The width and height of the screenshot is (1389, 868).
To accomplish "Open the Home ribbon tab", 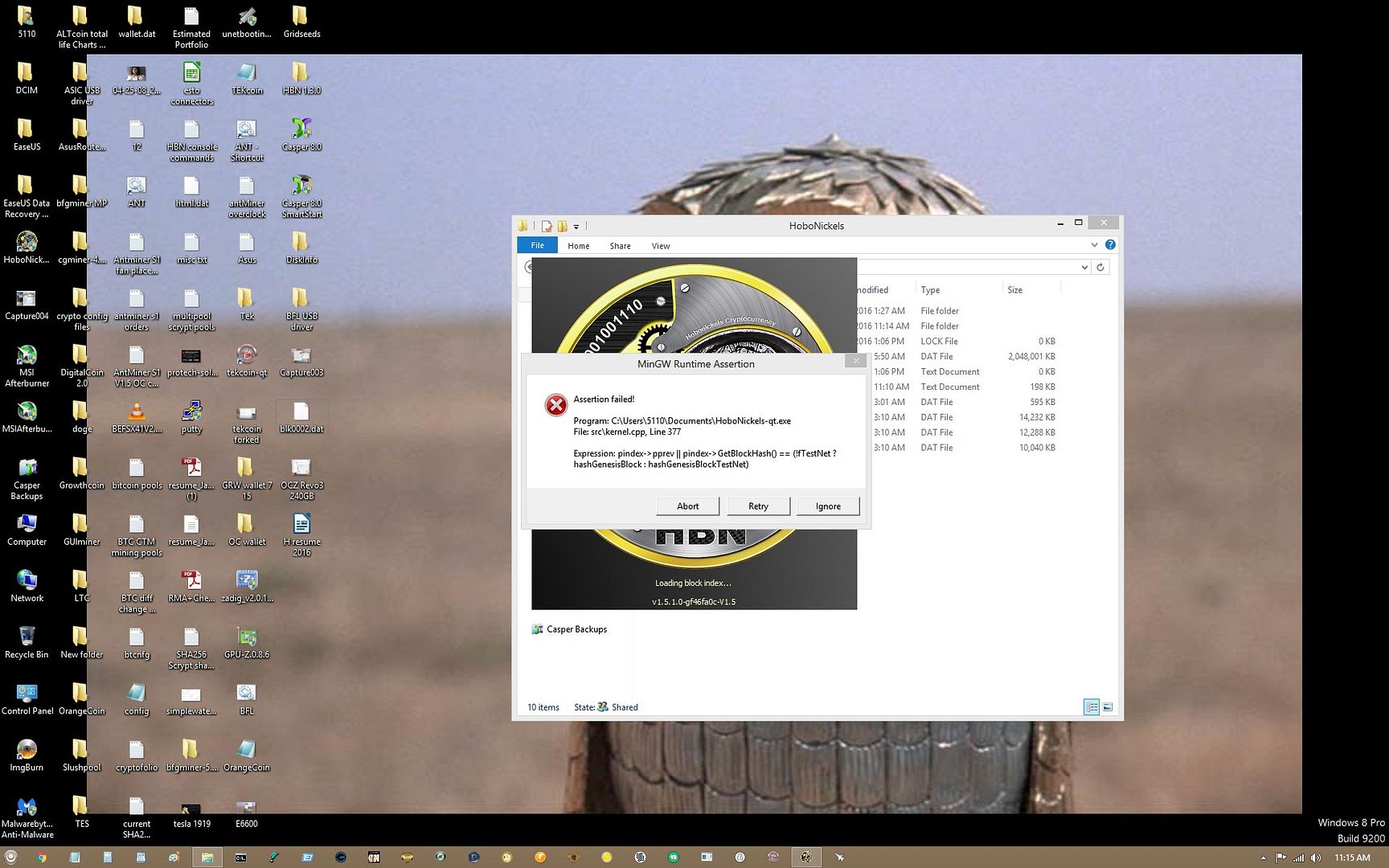I will tap(579, 246).
